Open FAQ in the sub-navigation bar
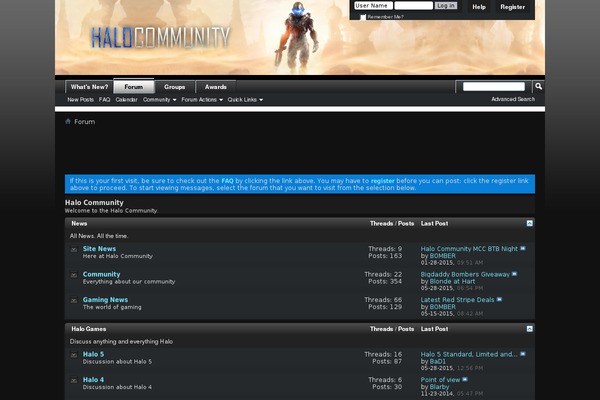The height and width of the screenshot is (400, 600). (104, 100)
